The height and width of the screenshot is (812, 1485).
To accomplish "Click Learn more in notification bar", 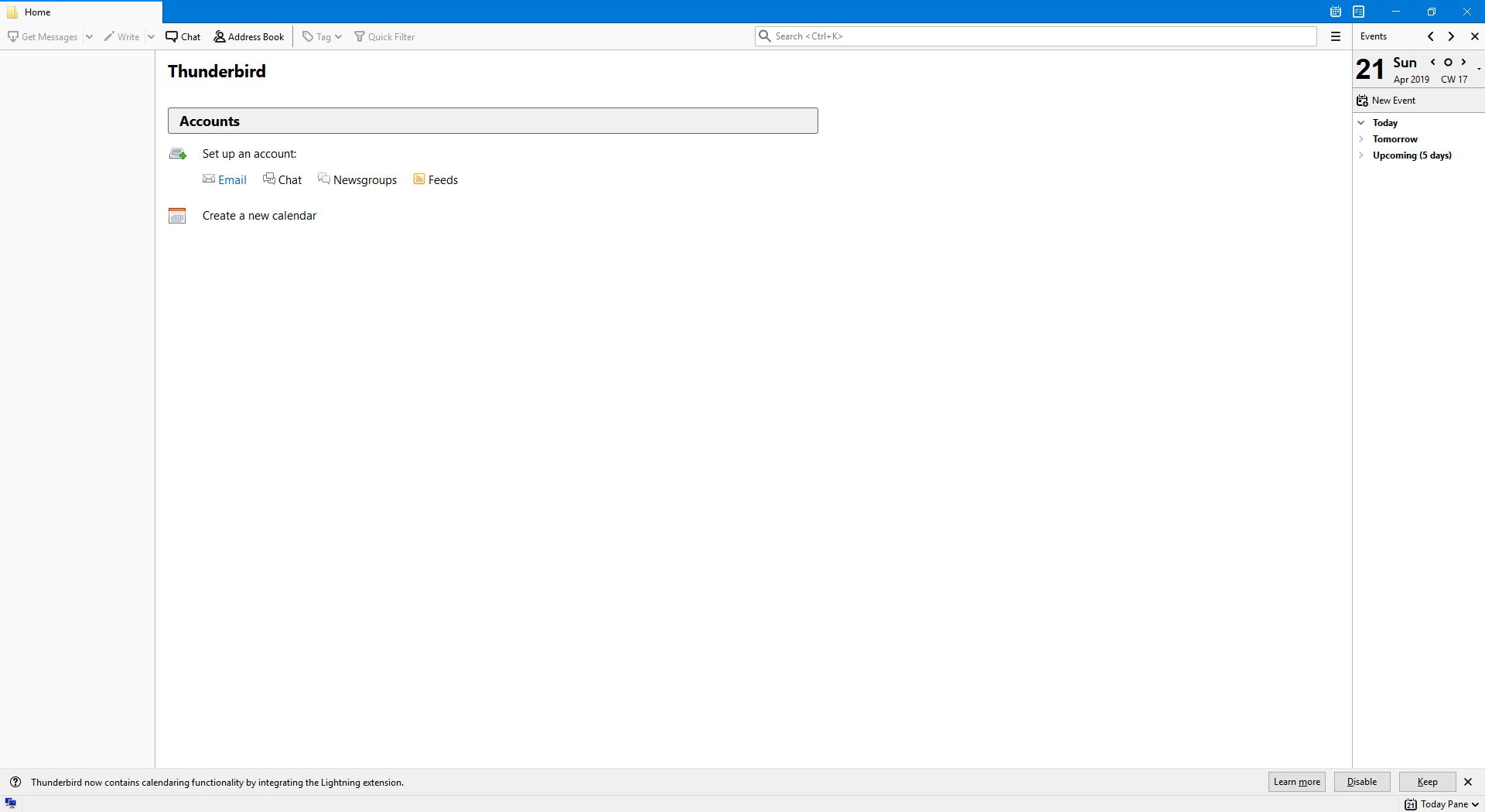I will tap(1296, 782).
